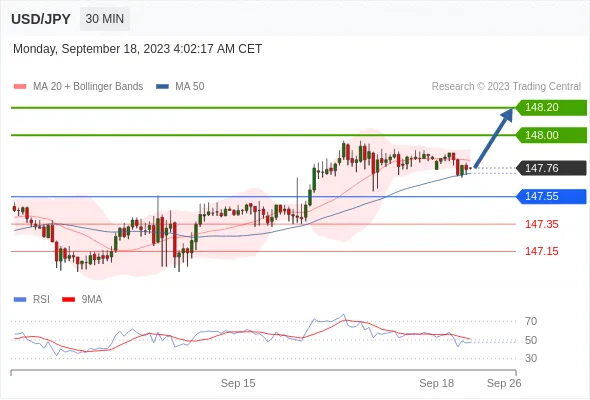Click the RSI axis value 70
The image size is (590, 400).
[531, 321]
